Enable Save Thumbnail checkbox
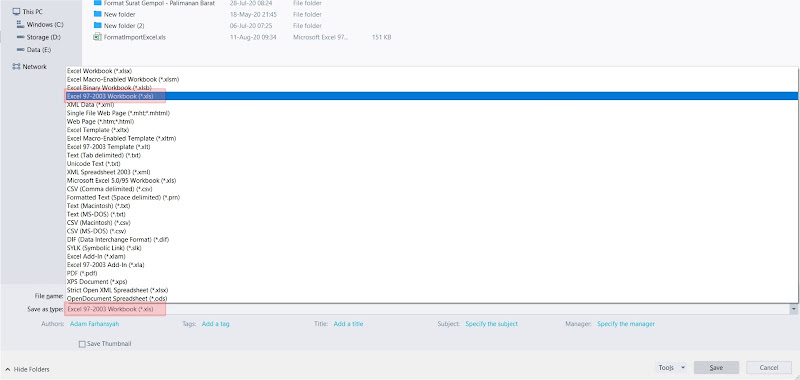This screenshot has height=380, width=800. [82, 344]
